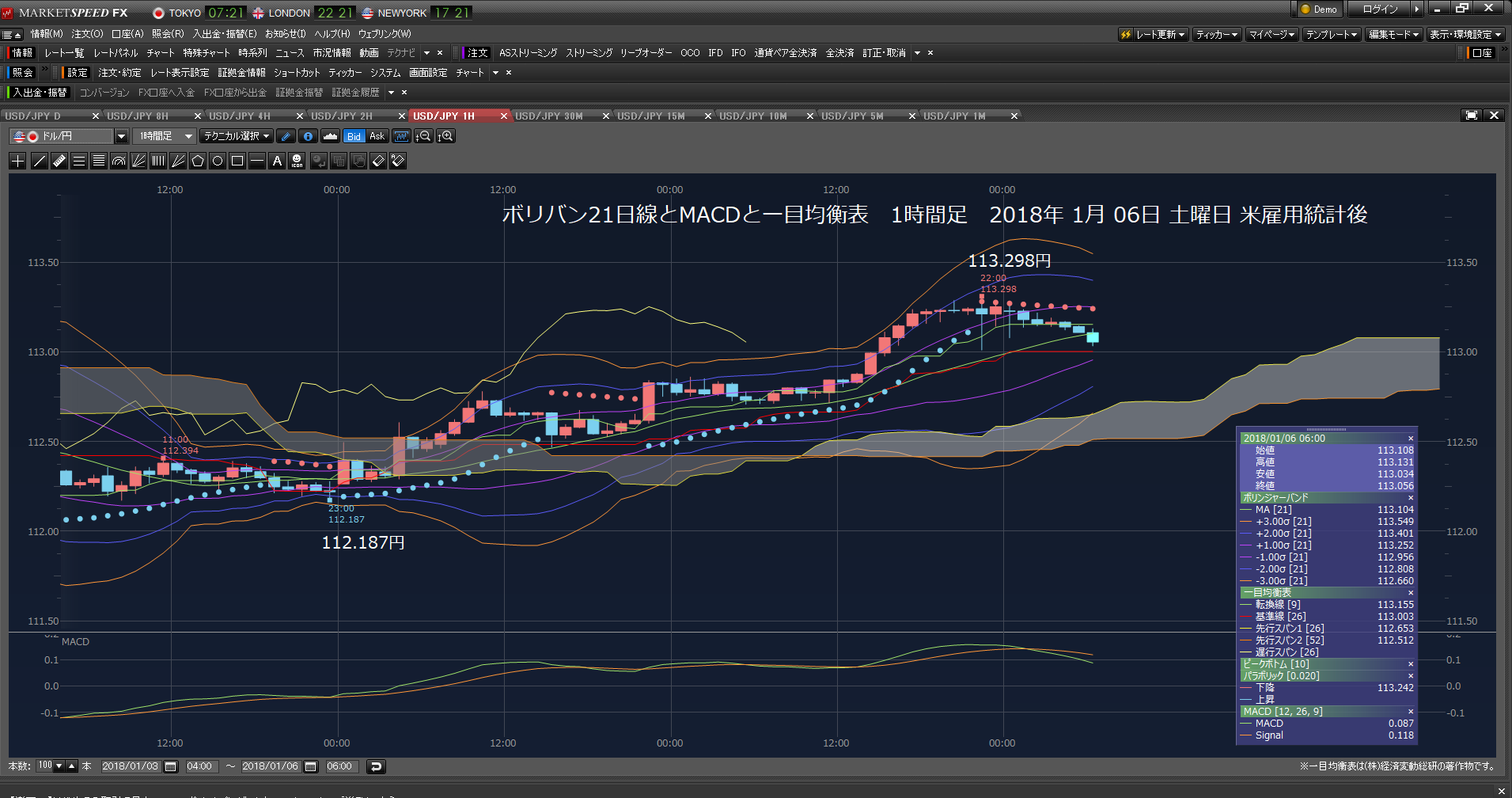Screen dimensions: 1512x798
Task: Open the 注文(O) menu
Action: click(87, 34)
